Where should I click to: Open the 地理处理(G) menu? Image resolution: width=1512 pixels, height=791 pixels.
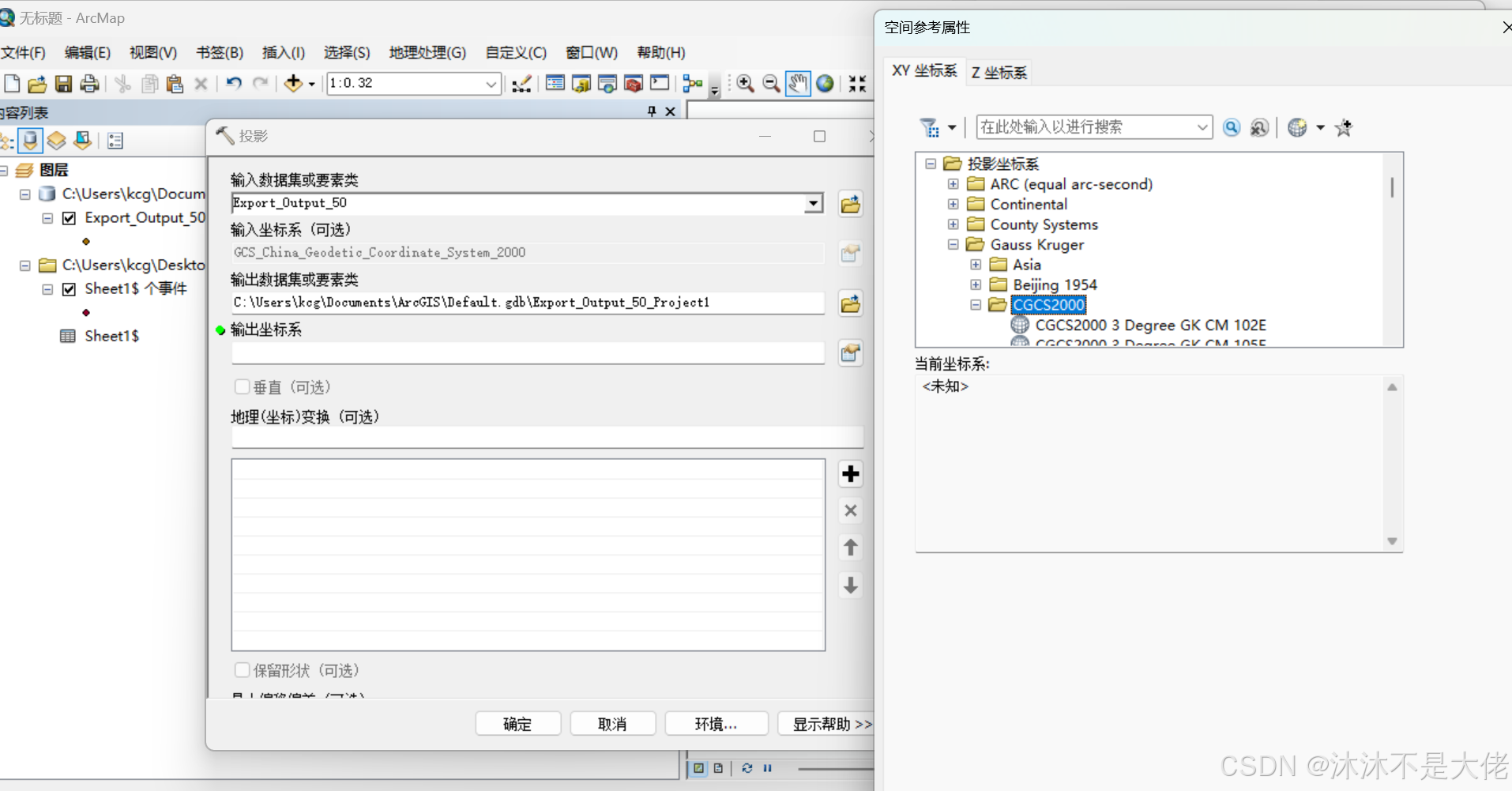tap(427, 52)
